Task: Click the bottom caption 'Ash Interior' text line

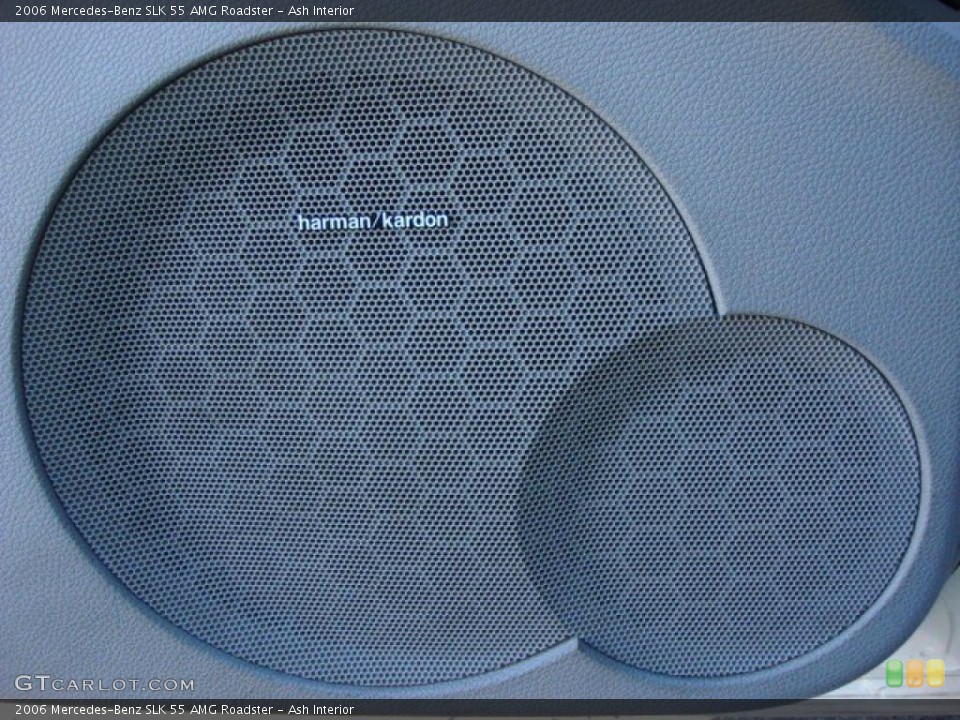Action: [321, 709]
